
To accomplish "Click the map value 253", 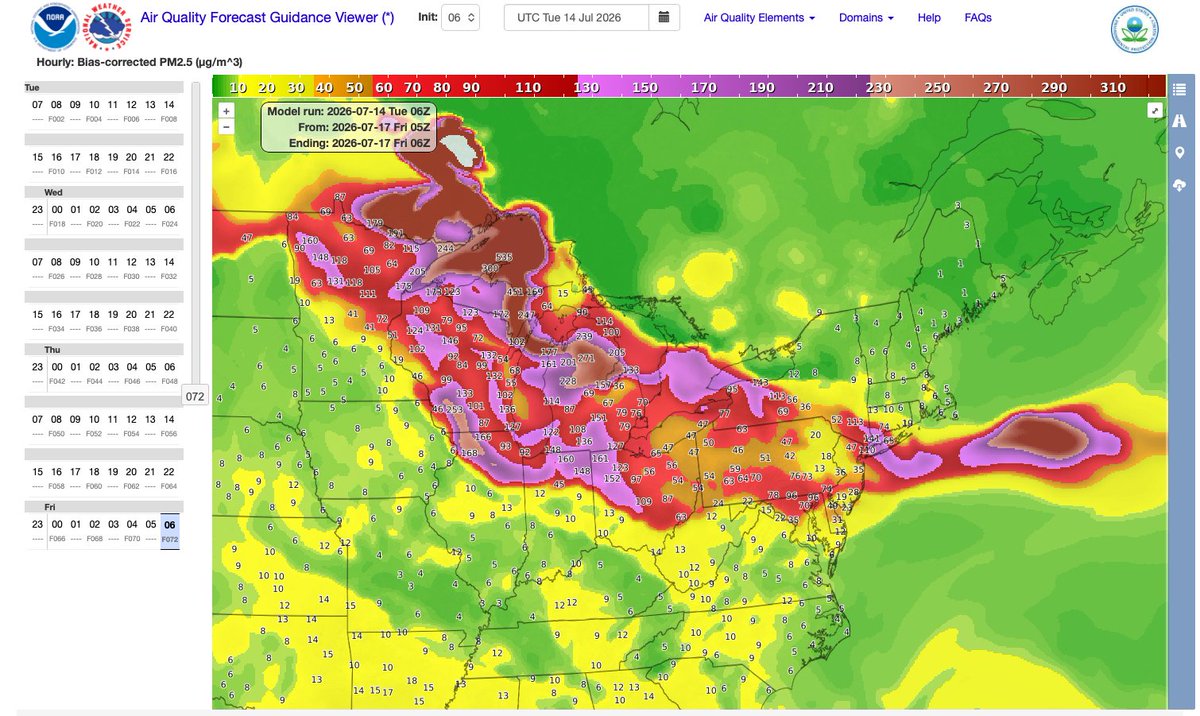I will click(x=456, y=410).
